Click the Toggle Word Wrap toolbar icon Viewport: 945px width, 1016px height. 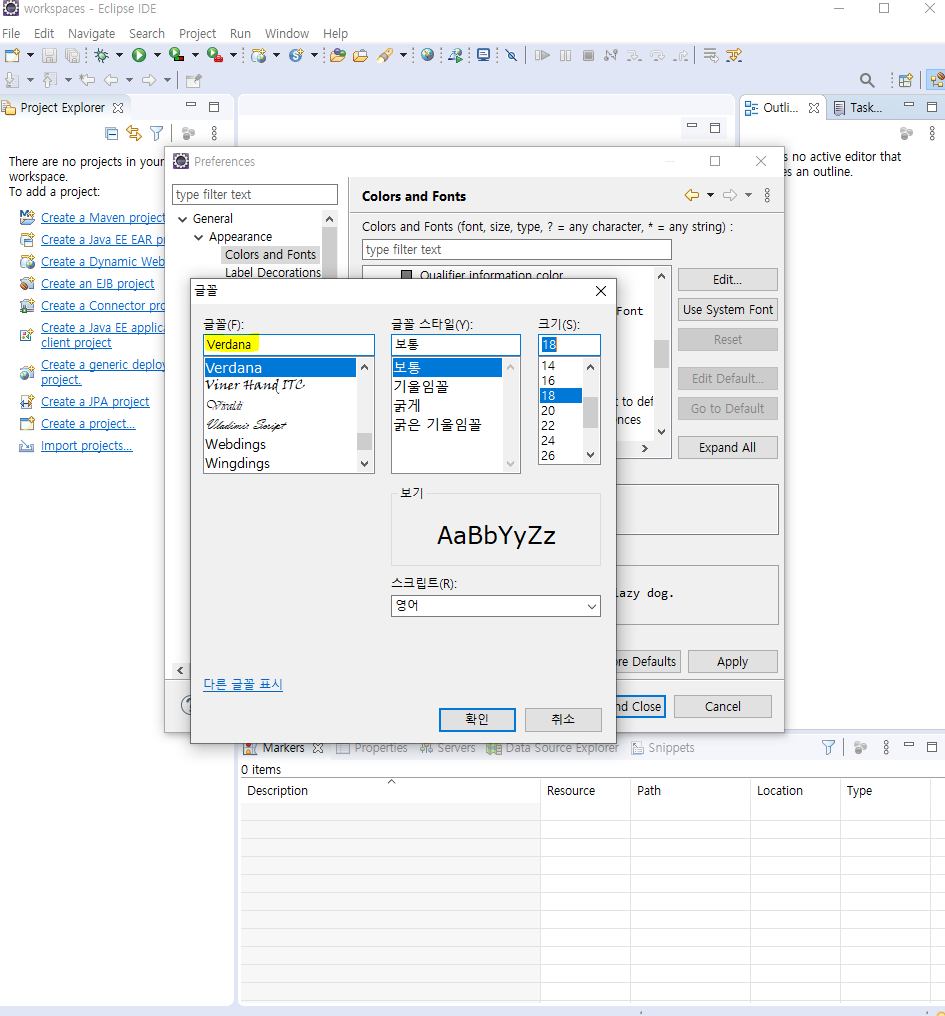click(711, 56)
